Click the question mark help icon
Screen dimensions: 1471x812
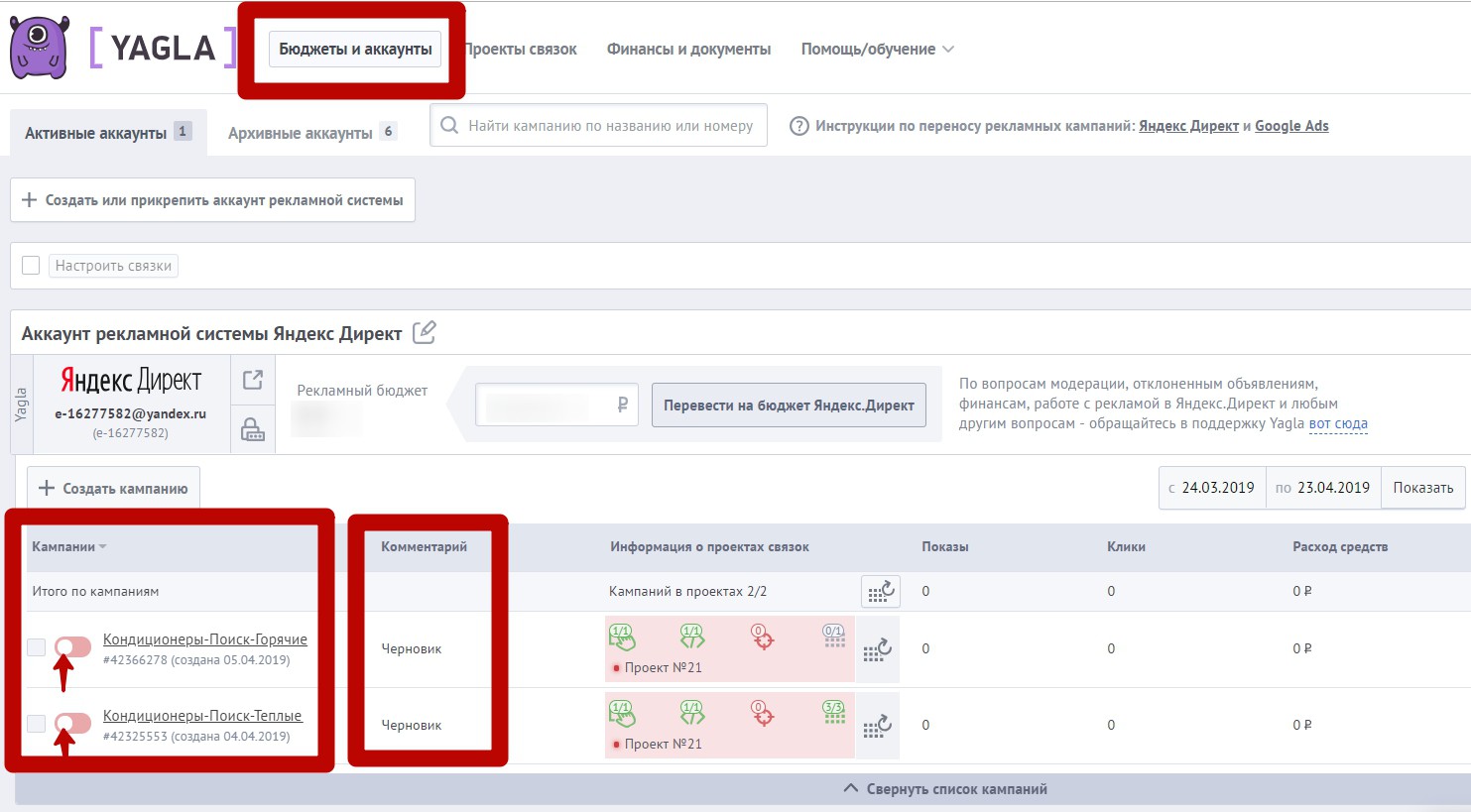(798, 126)
